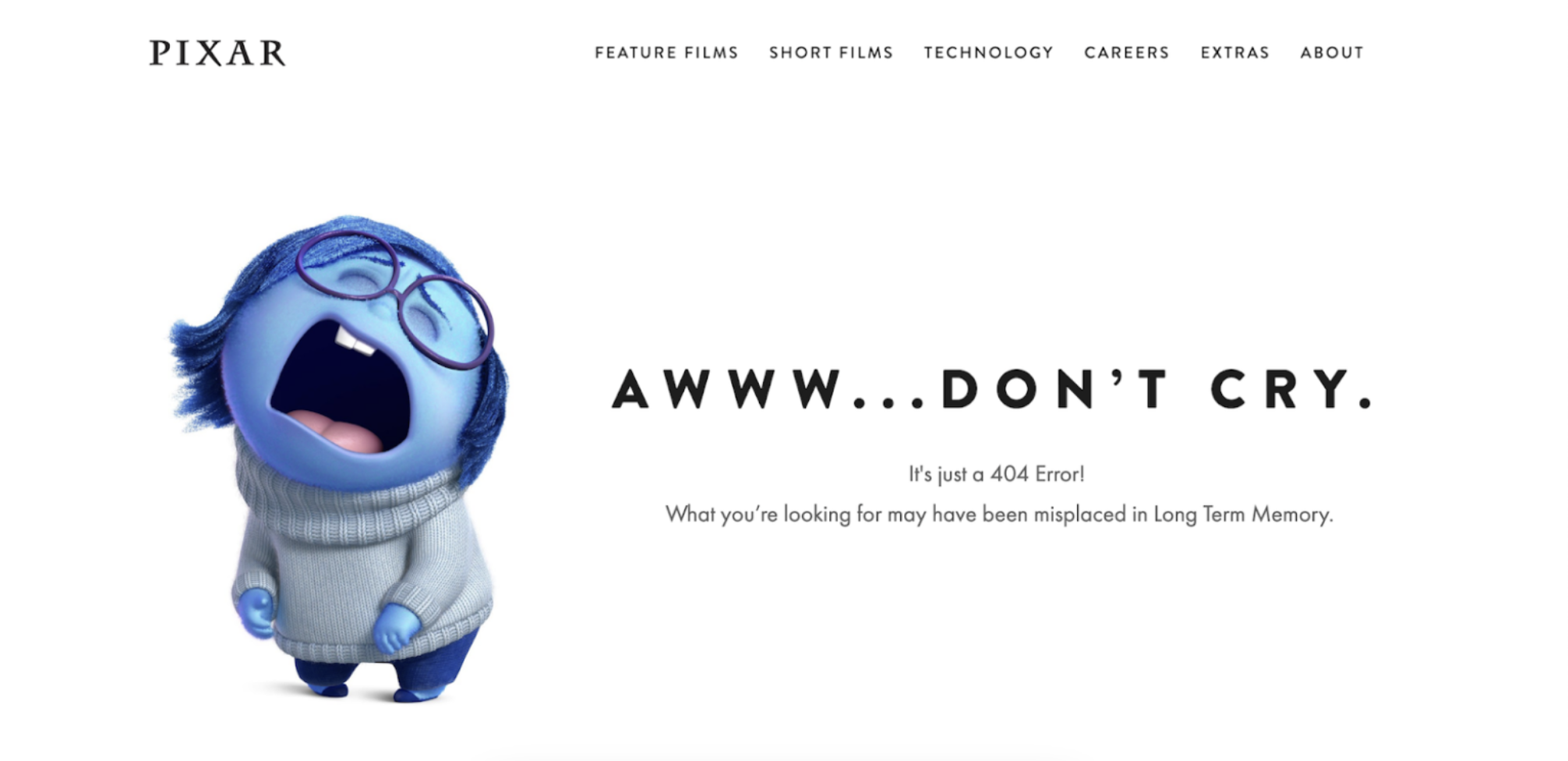This screenshot has height=761, width=1568.
Task: Click the 'It's just a 404 Error!' text
Action: point(997,473)
